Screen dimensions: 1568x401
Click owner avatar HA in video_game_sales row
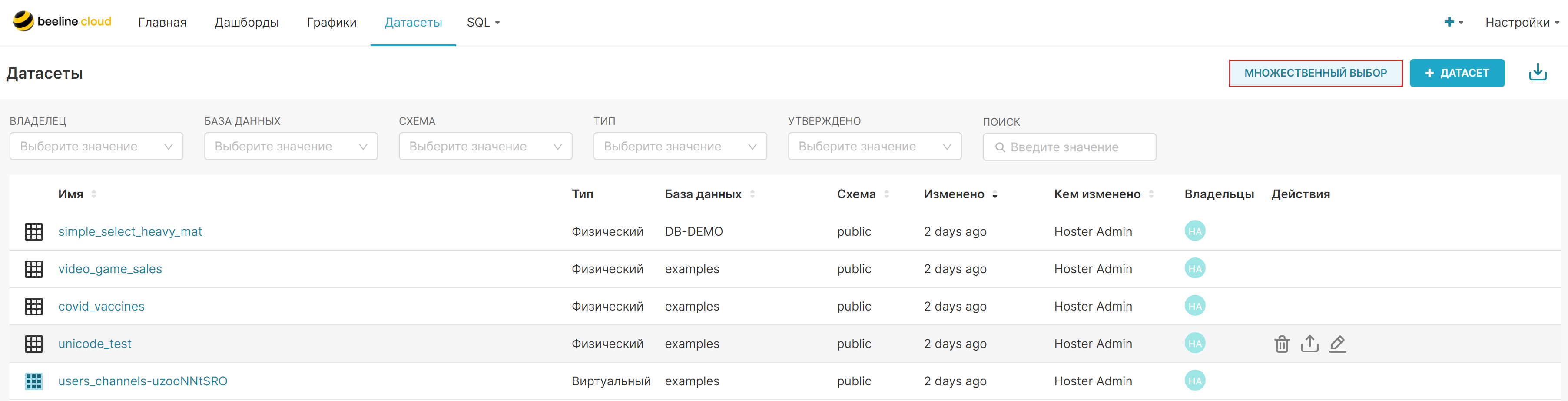coord(1195,268)
